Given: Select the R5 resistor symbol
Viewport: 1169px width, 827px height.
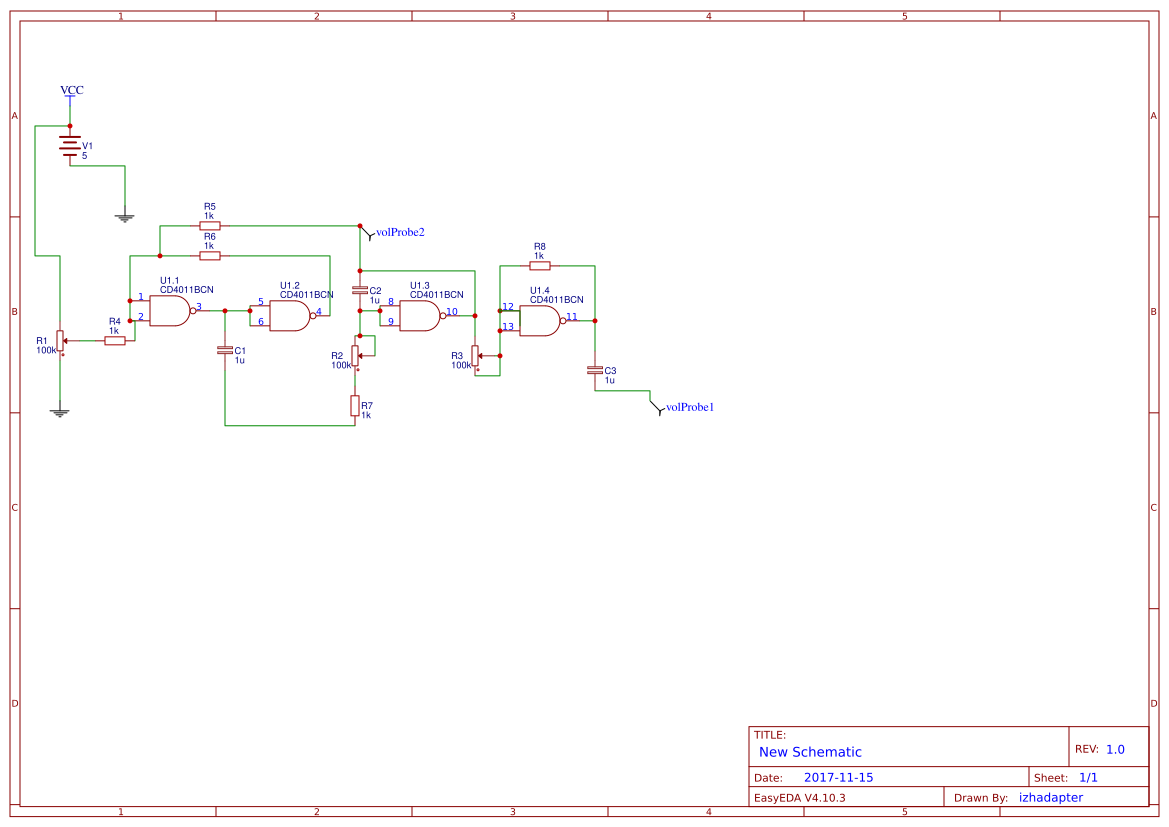Looking at the screenshot, I should pos(210,225).
